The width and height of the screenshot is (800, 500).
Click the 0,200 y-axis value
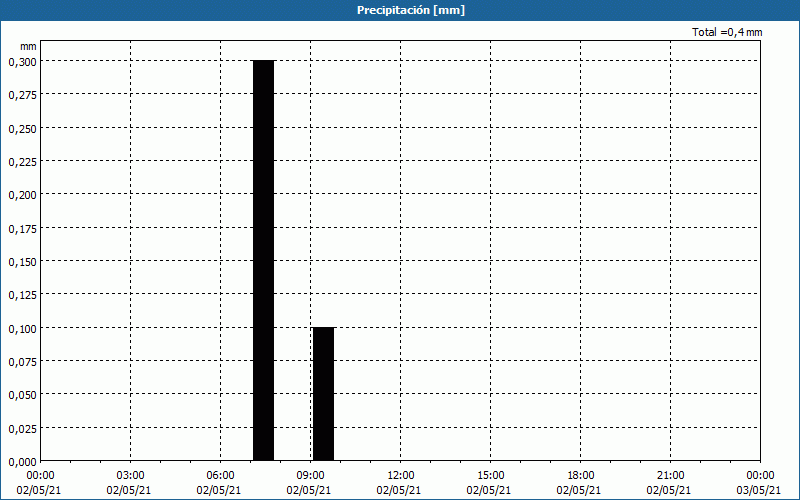click(22, 195)
